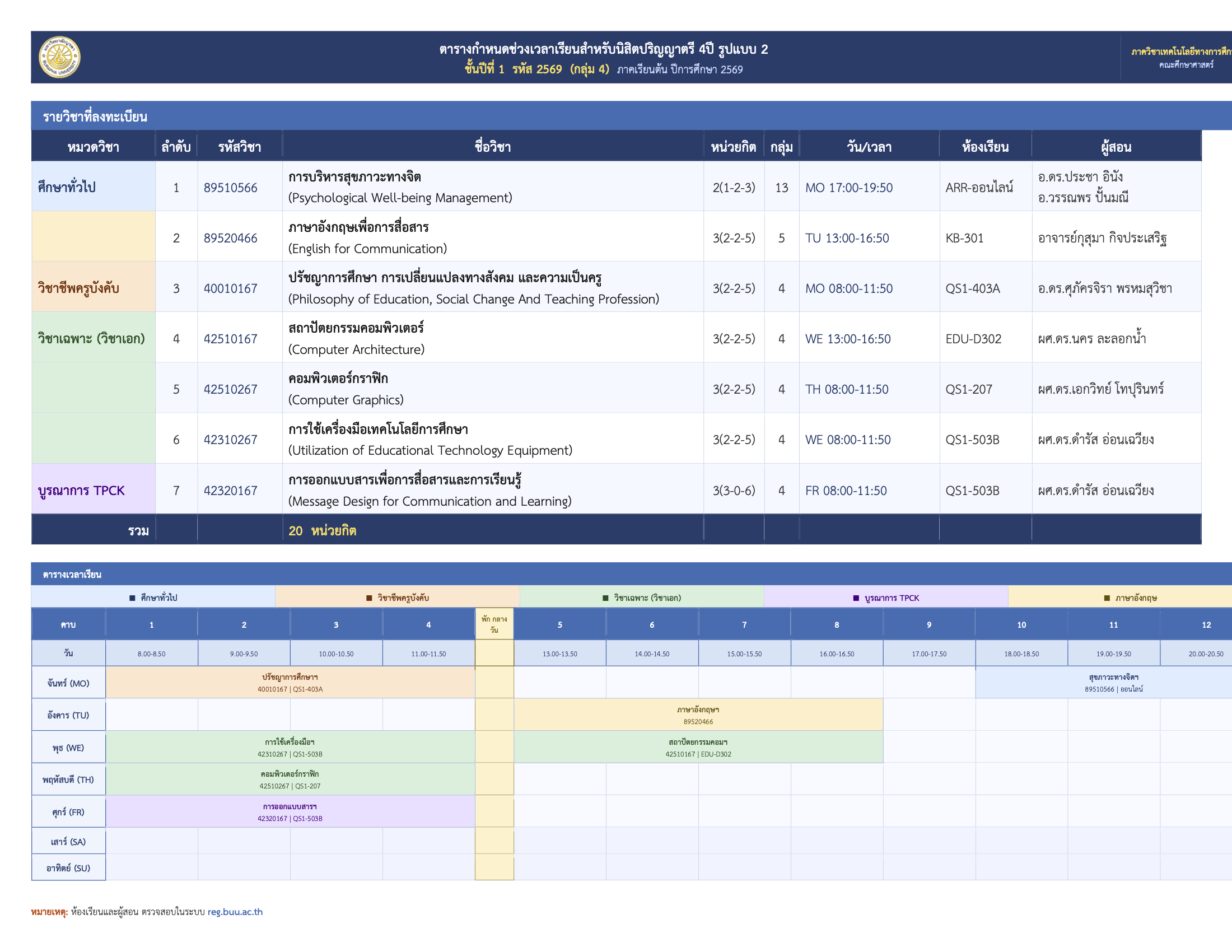This screenshot has width=1232, height=952.
Task: Click the period 9 column header
Action: click(929, 624)
